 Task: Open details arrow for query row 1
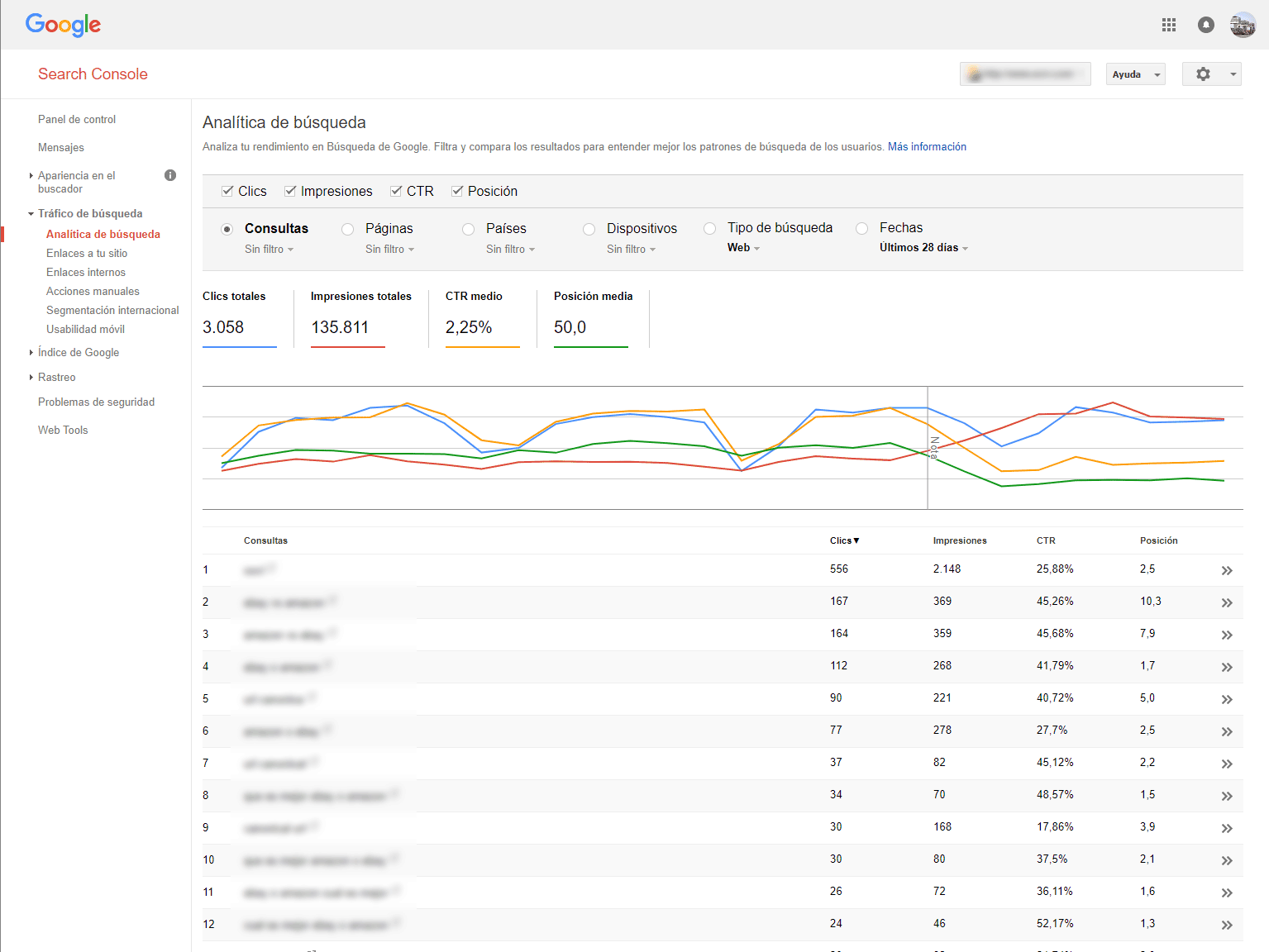(1227, 570)
